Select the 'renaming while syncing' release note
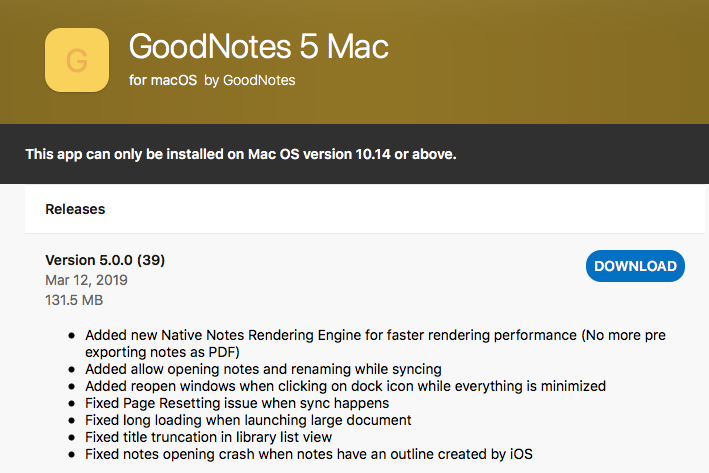Screen dimensions: 709x473 click(263, 369)
